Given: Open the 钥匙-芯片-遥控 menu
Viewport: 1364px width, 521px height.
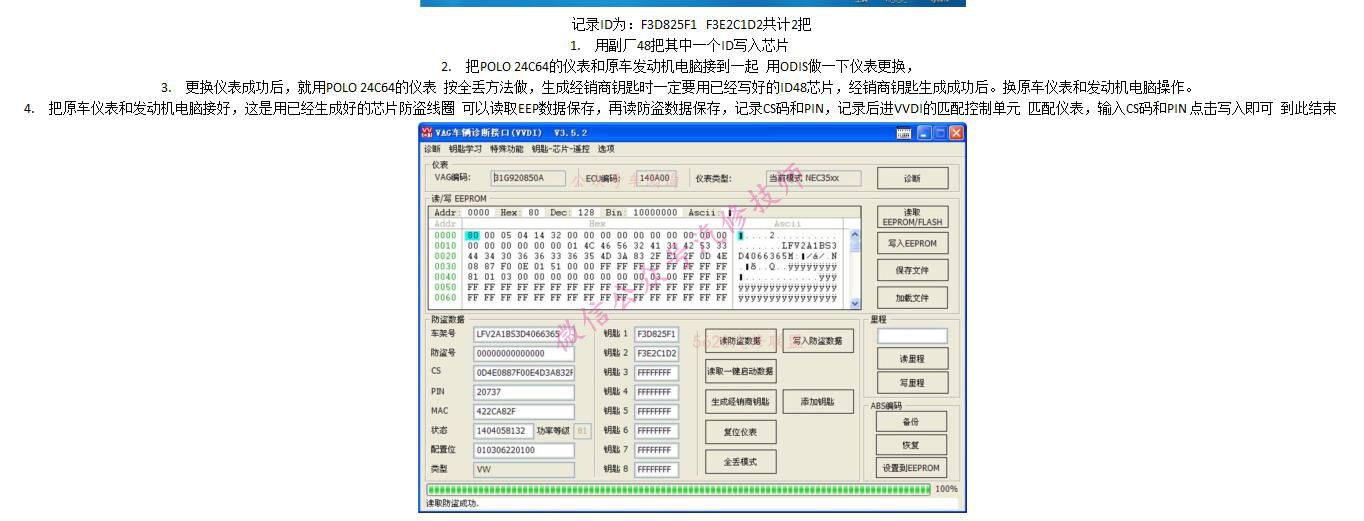Looking at the screenshot, I should click(x=561, y=149).
